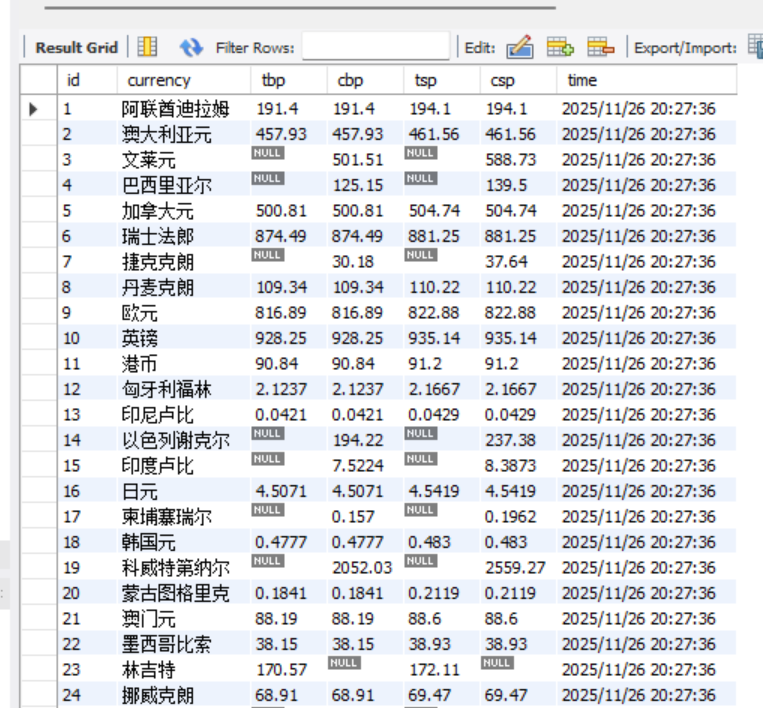Select csp value 37.64 for 捷克克朗
This screenshot has height=708, width=763.
pyautogui.click(x=518, y=262)
